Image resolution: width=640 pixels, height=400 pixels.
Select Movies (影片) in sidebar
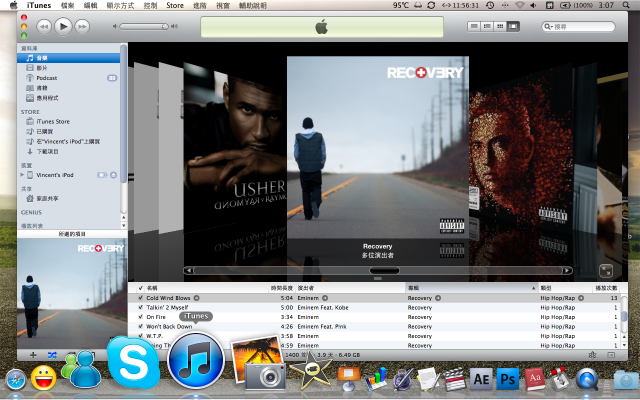pyautogui.click(x=42, y=68)
